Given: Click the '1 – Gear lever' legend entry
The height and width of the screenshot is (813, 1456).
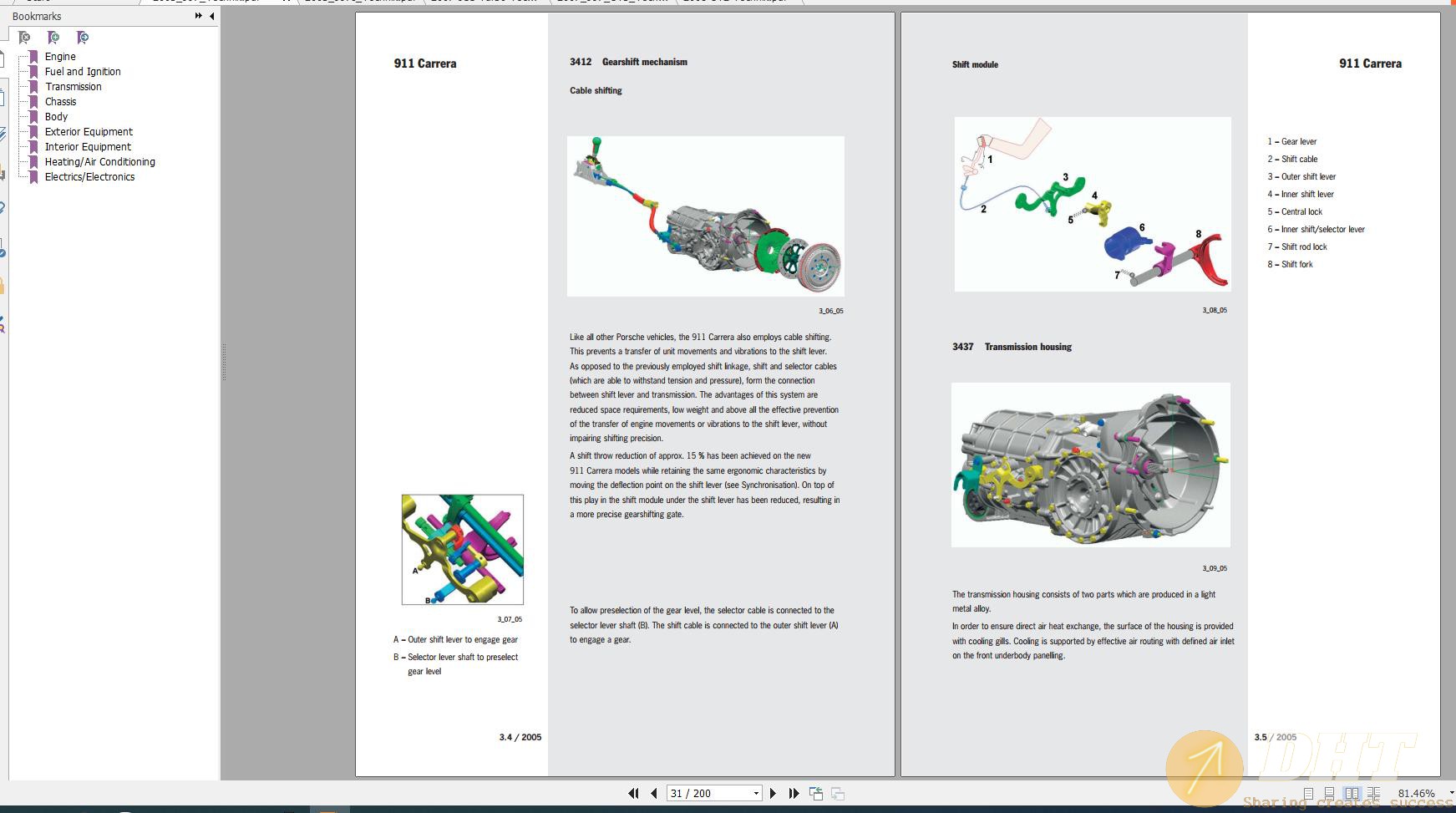Looking at the screenshot, I should tap(1291, 141).
